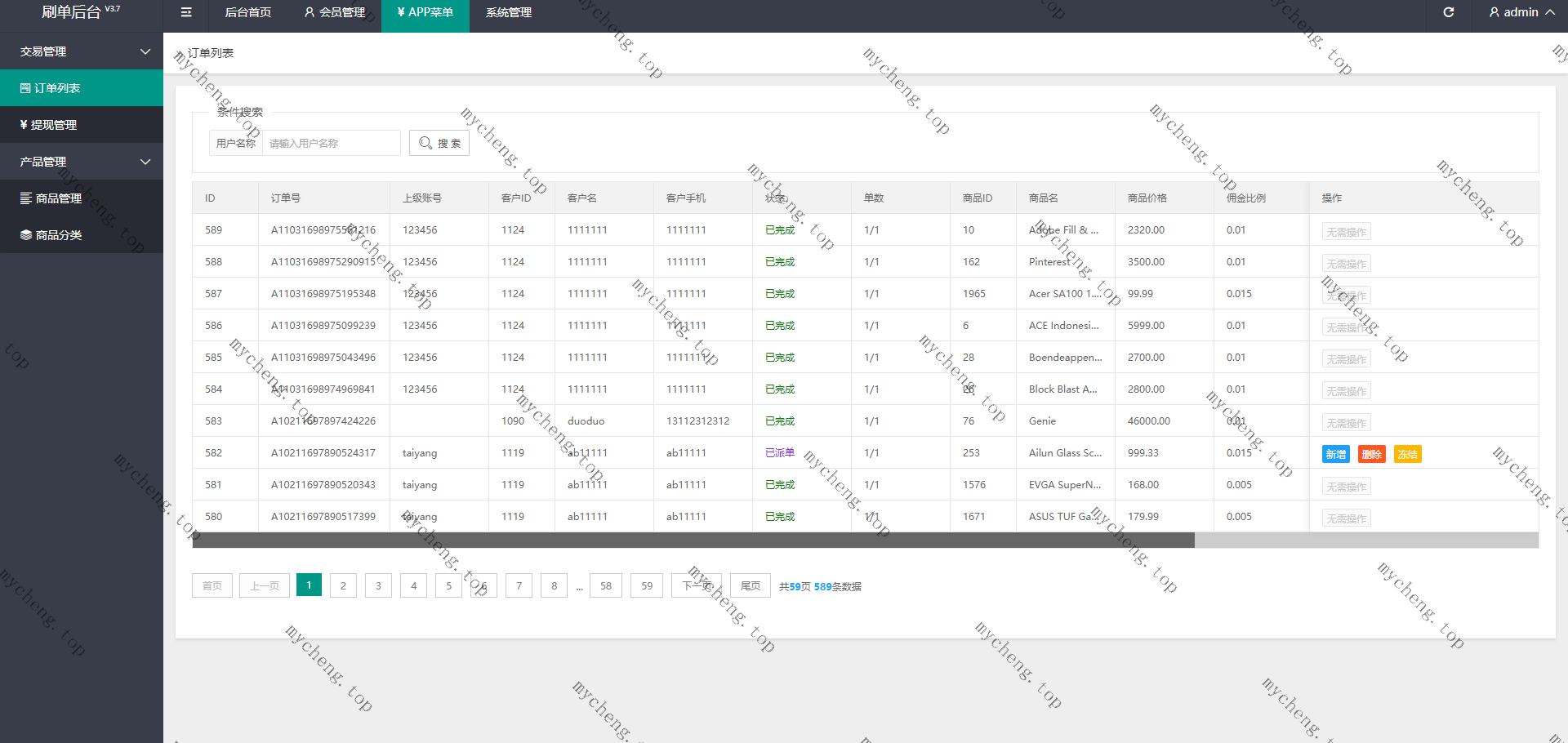
Task: Open 商品管理 in the sidebar
Action: point(82,198)
